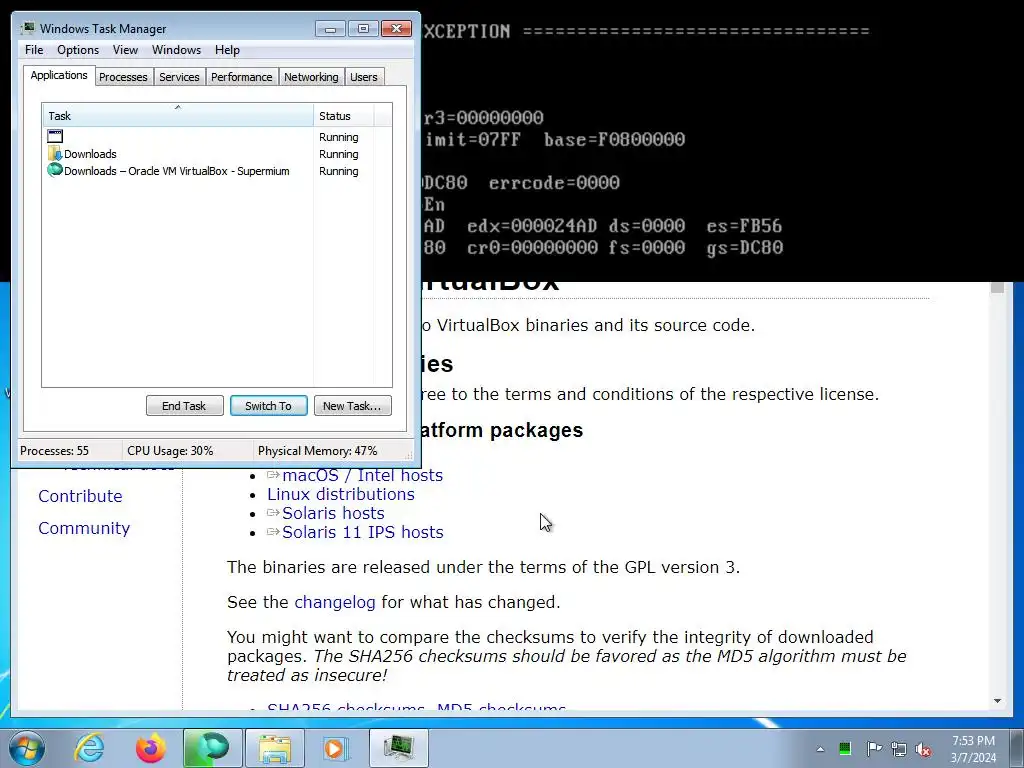Select Downloads folder task row
The width and height of the screenshot is (1024, 768).
[x=178, y=154]
